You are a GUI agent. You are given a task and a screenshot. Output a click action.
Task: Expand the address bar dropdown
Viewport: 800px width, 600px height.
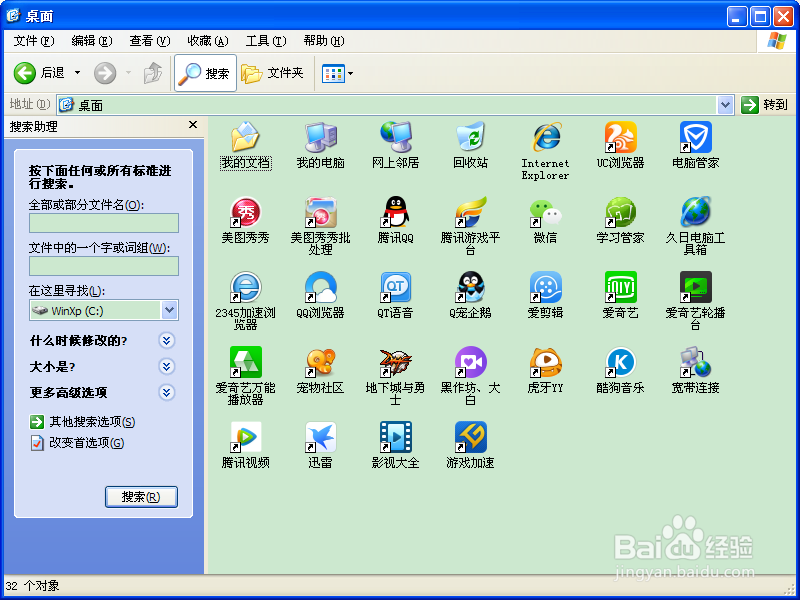[725, 105]
